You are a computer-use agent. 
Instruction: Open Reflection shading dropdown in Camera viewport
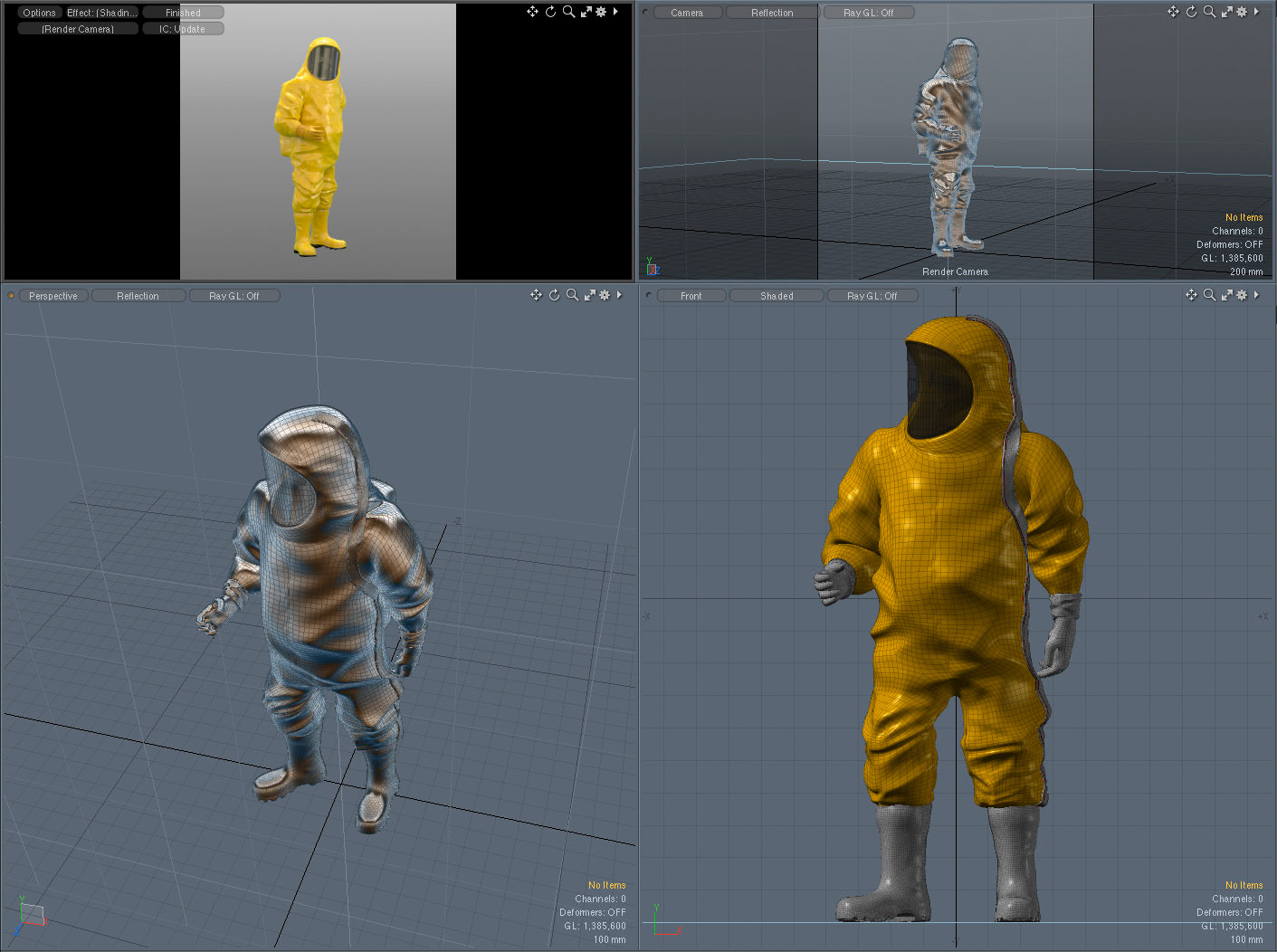coord(772,13)
